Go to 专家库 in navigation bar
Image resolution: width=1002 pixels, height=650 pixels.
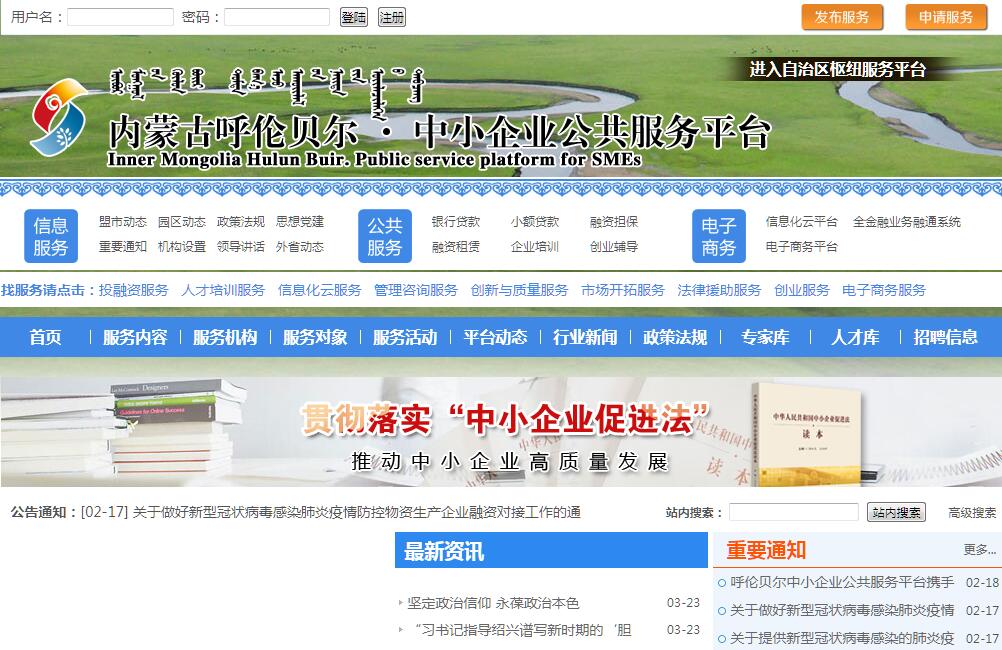(x=765, y=337)
